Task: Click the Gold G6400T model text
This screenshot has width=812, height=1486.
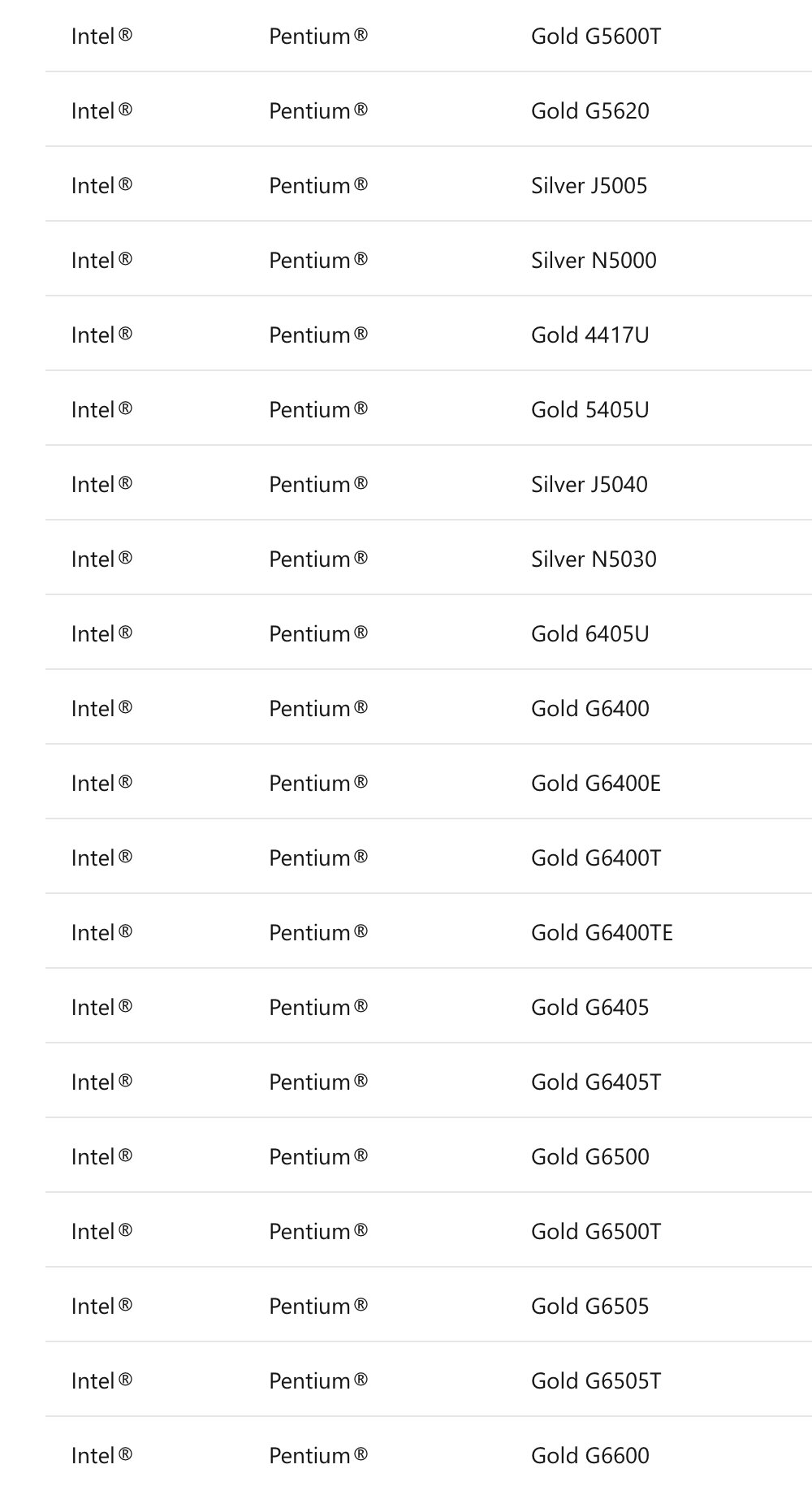Action: pos(596,858)
